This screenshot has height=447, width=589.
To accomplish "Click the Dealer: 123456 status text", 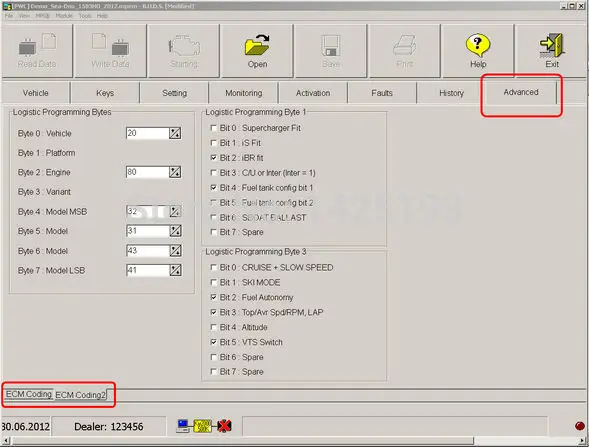I will click(x=109, y=427).
